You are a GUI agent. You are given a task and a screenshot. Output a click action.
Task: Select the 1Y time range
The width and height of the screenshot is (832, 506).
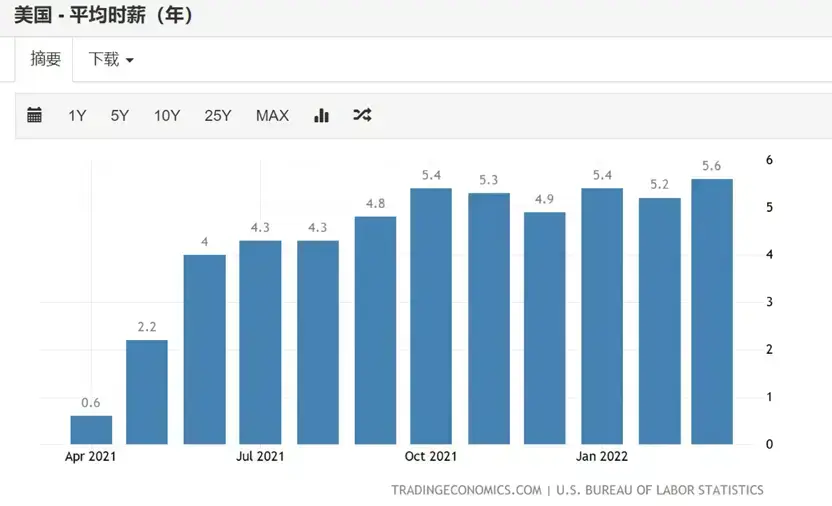tap(77, 116)
